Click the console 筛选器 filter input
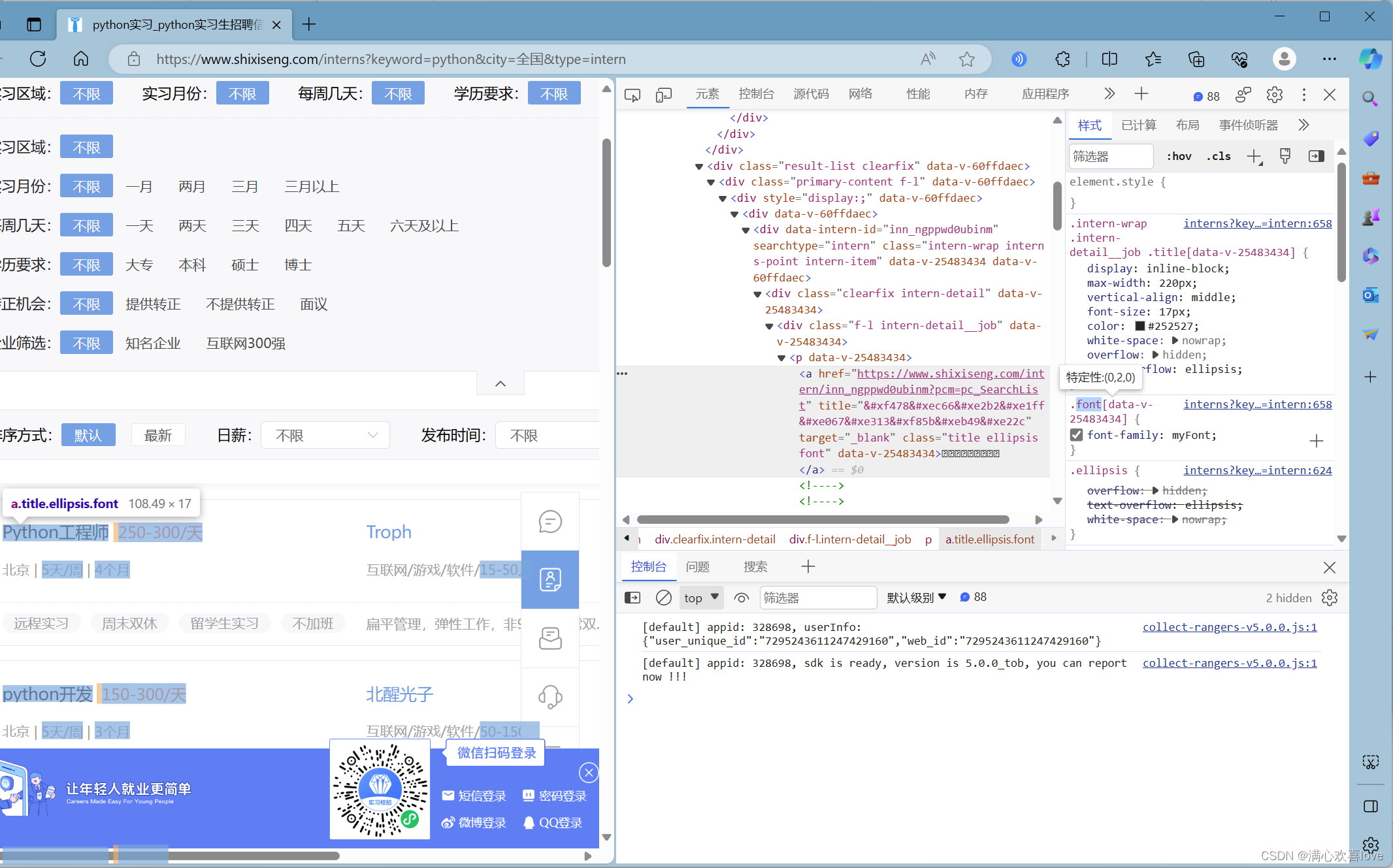 click(x=817, y=598)
